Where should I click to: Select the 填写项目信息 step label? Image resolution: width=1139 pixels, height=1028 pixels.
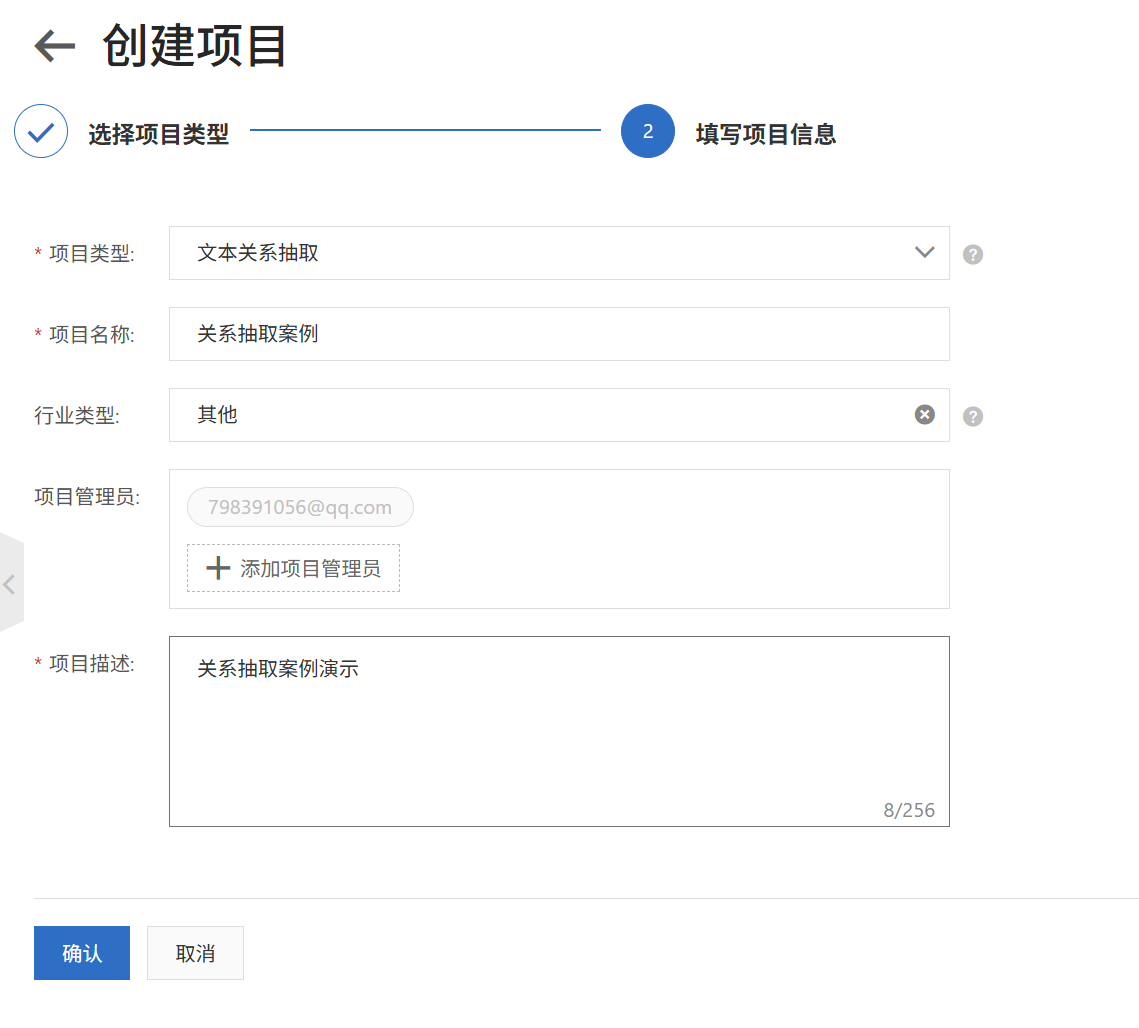pyautogui.click(x=765, y=134)
